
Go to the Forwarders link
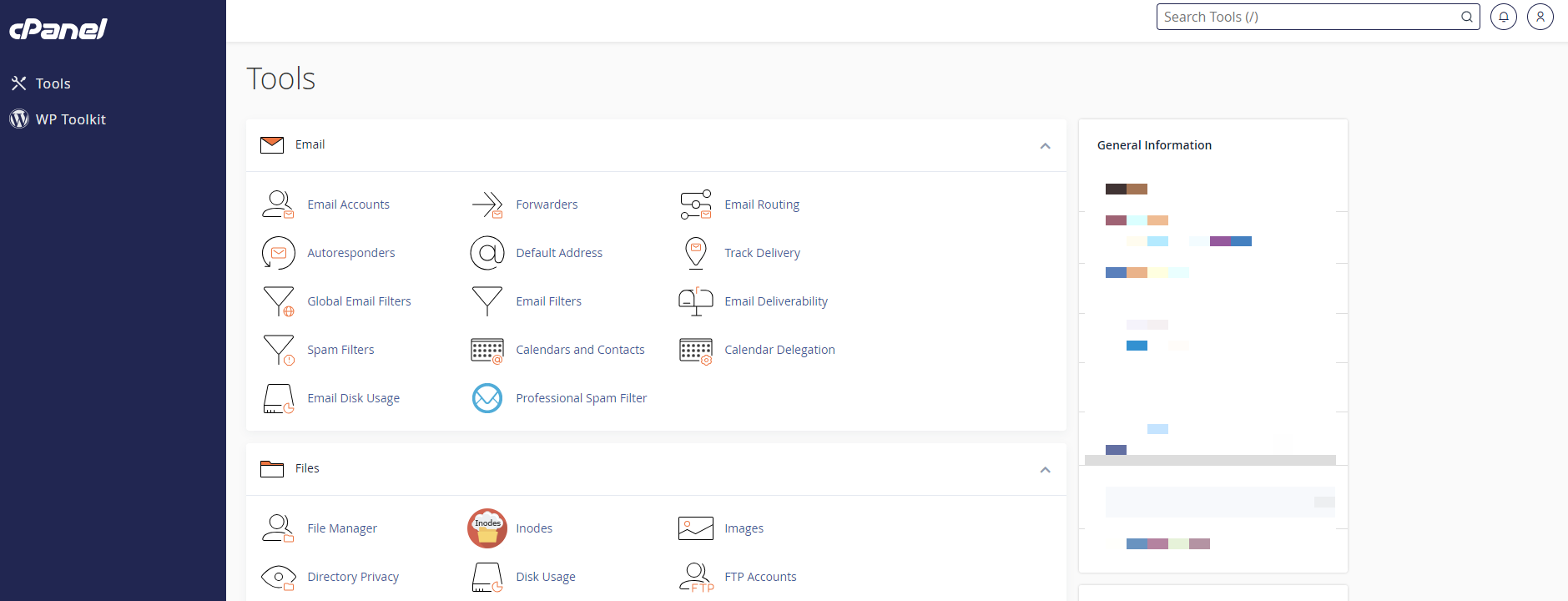(547, 205)
